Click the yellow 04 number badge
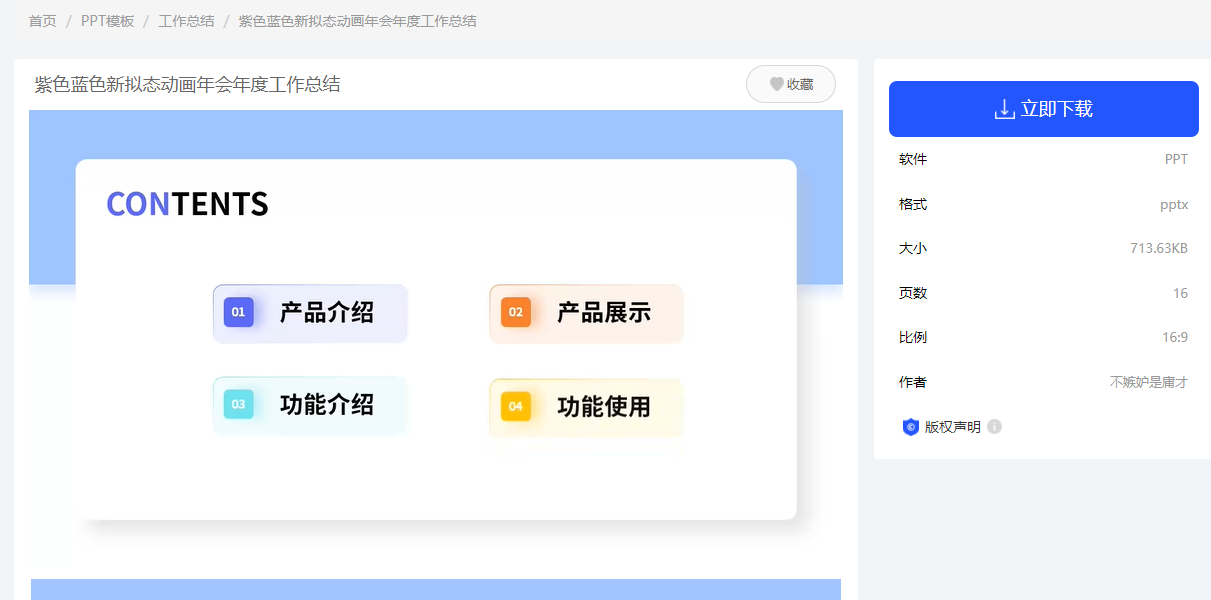Screen dimensions: 1211x600 click(x=516, y=406)
